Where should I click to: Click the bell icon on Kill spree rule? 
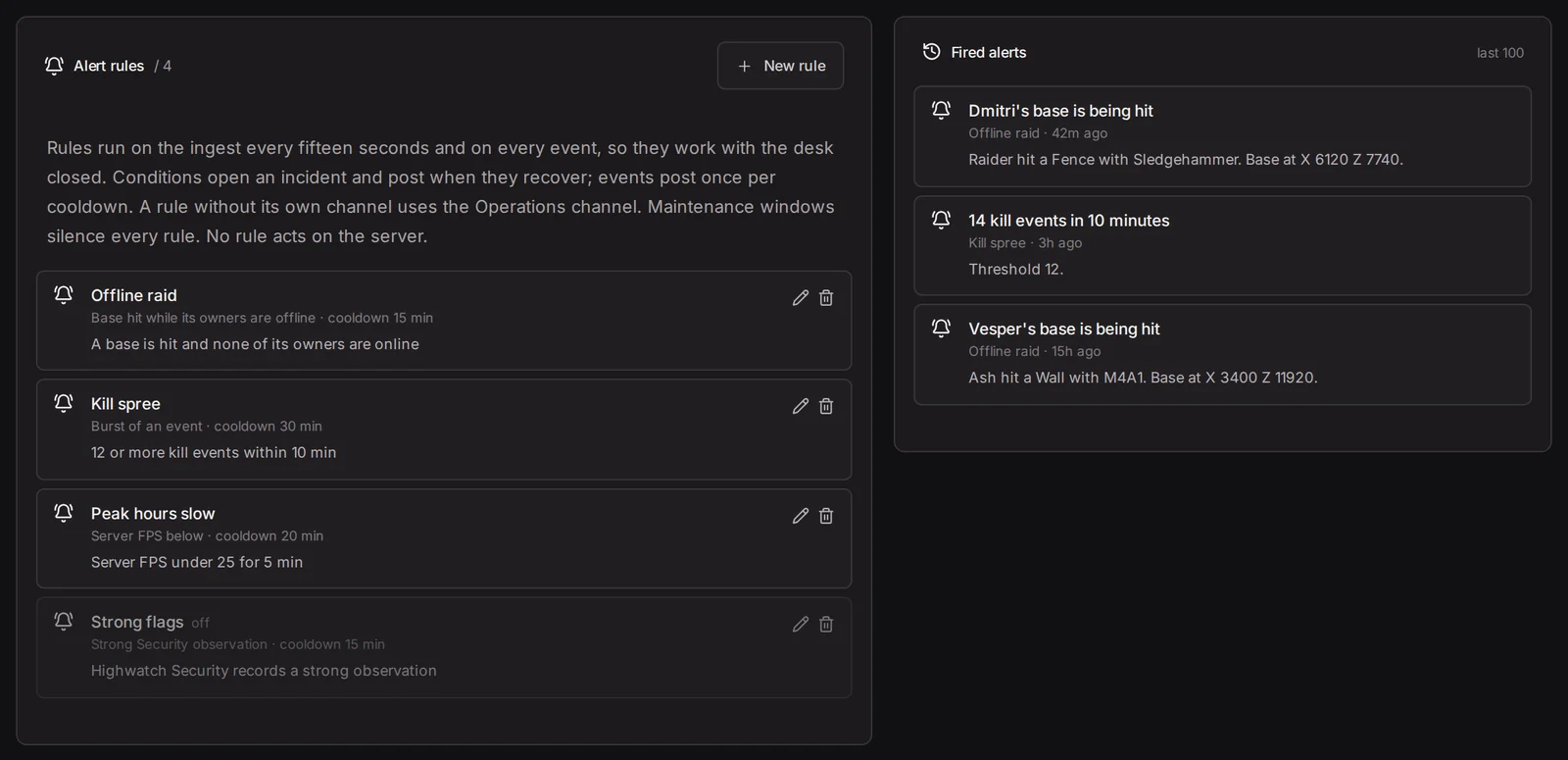(x=64, y=403)
